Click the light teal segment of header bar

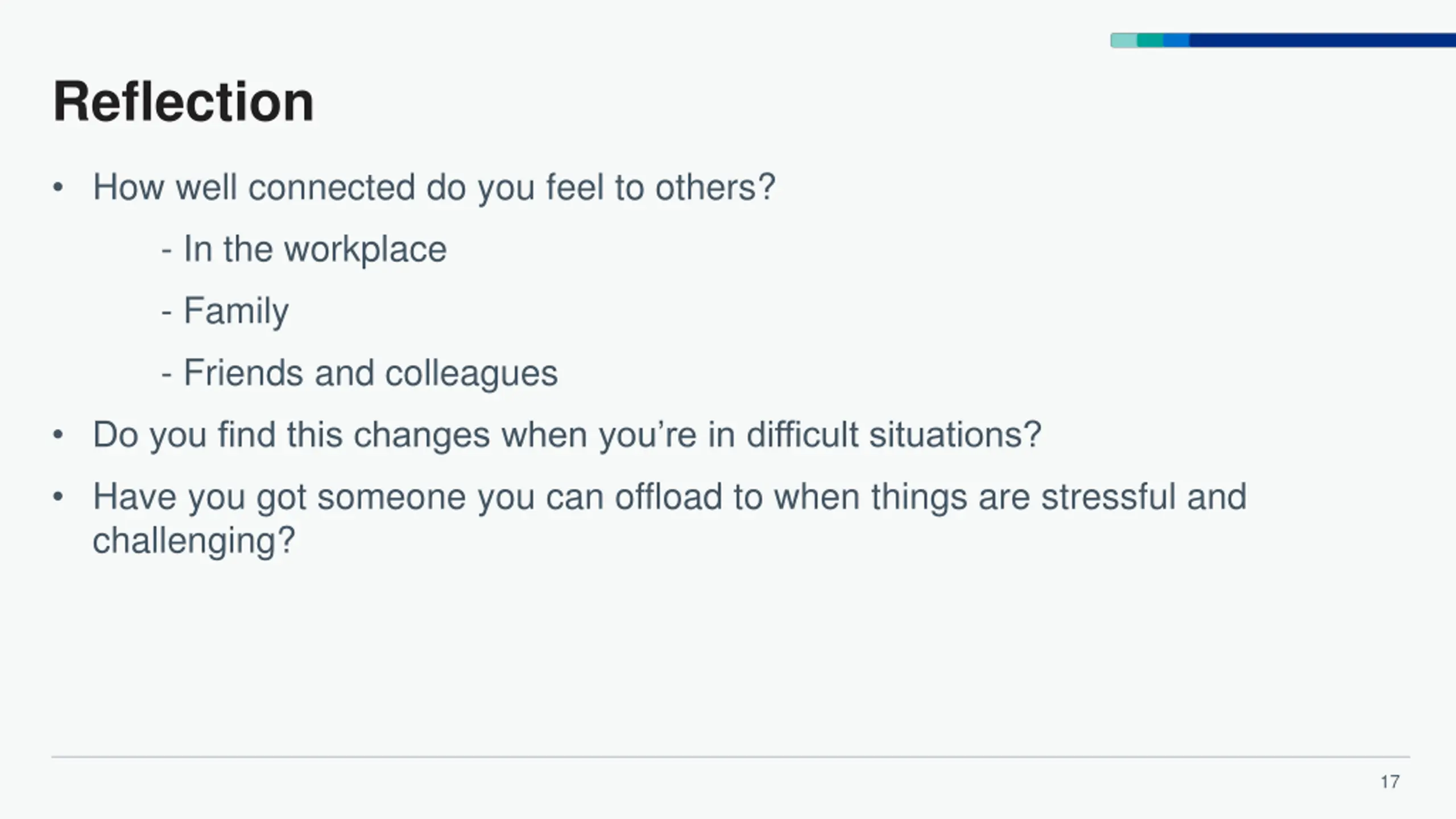1124,40
